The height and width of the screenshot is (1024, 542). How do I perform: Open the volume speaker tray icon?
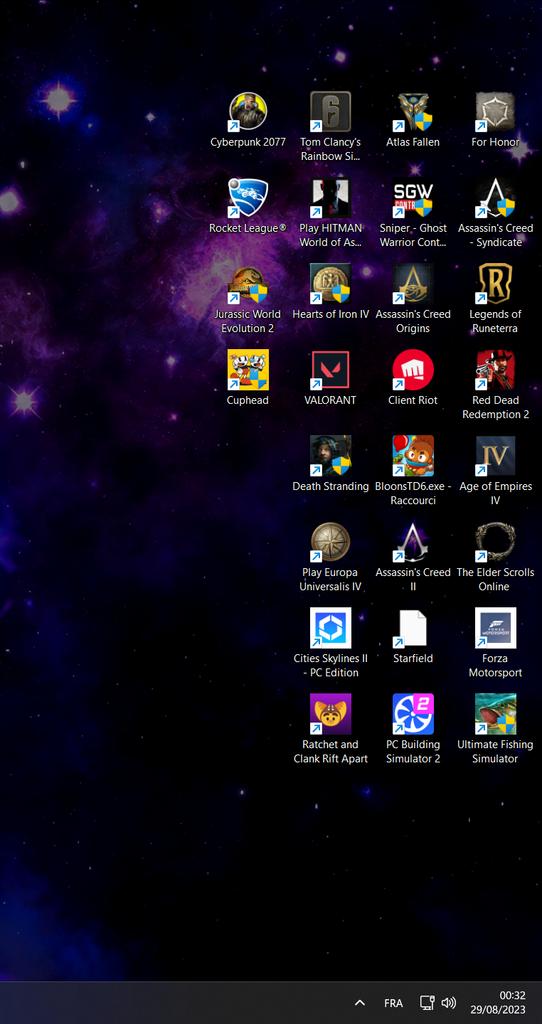(x=448, y=1003)
